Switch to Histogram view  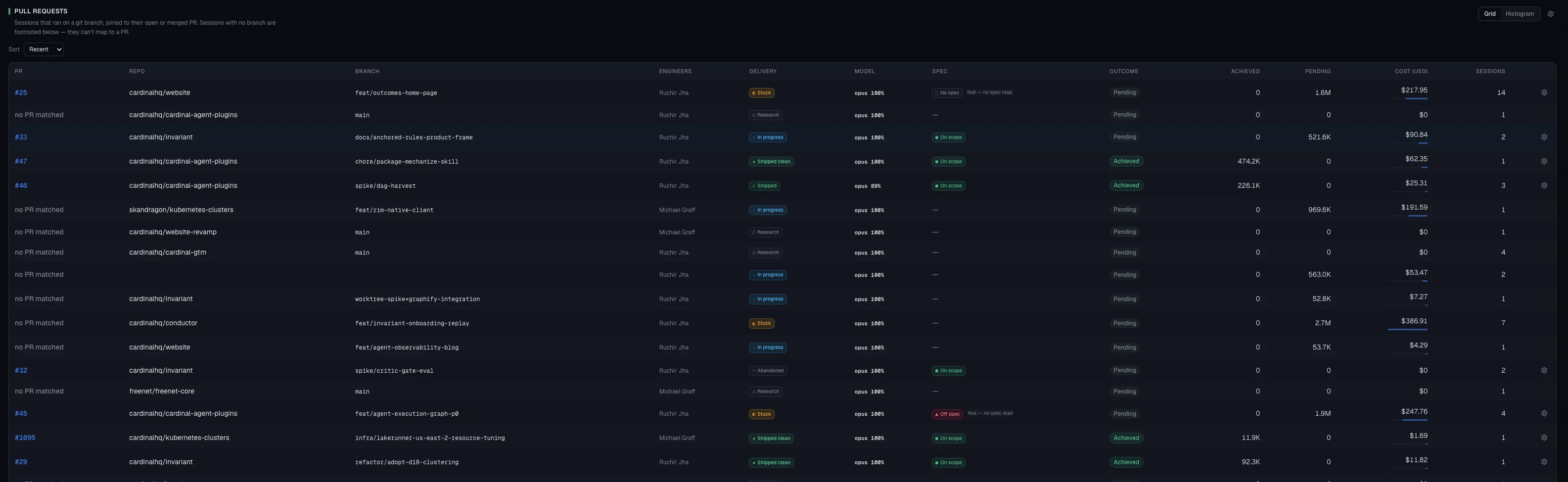coord(1520,14)
